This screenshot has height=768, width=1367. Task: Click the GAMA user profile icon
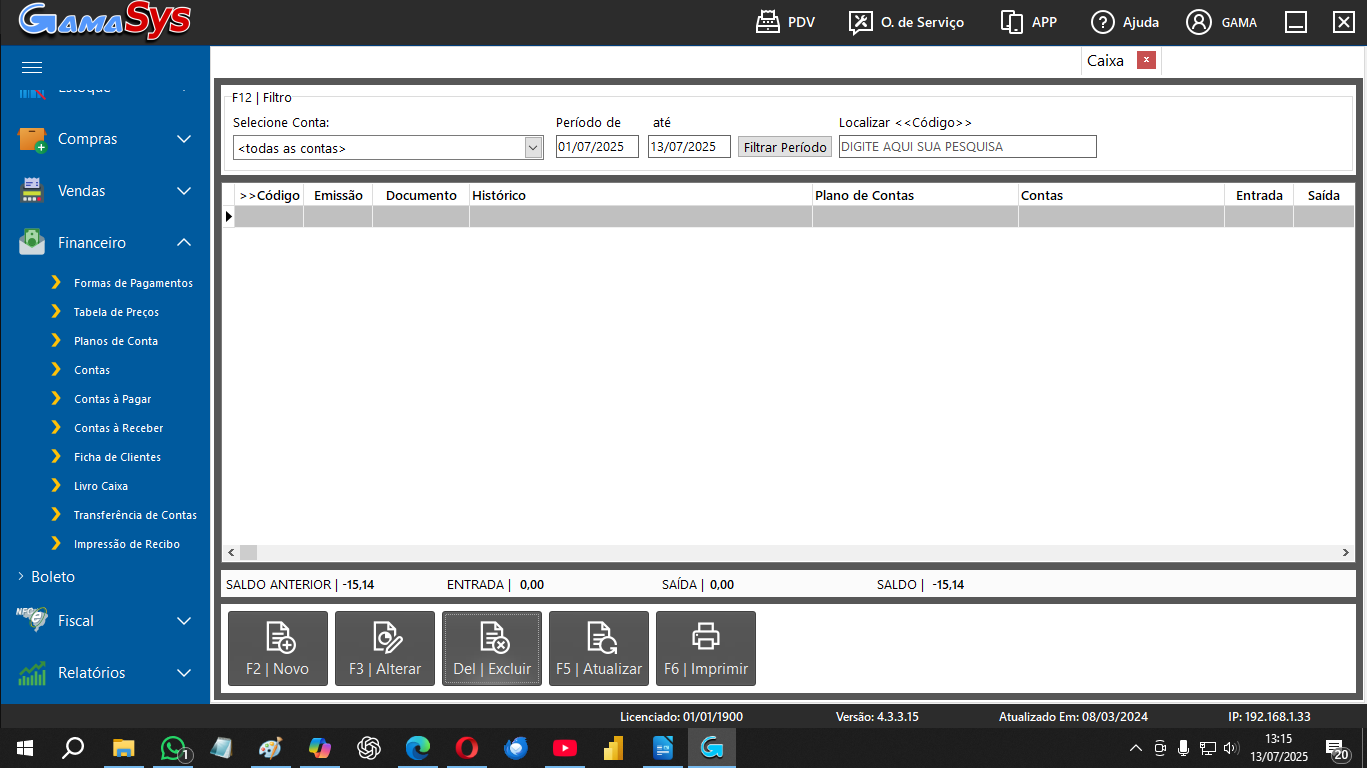(x=1221, y=22)
